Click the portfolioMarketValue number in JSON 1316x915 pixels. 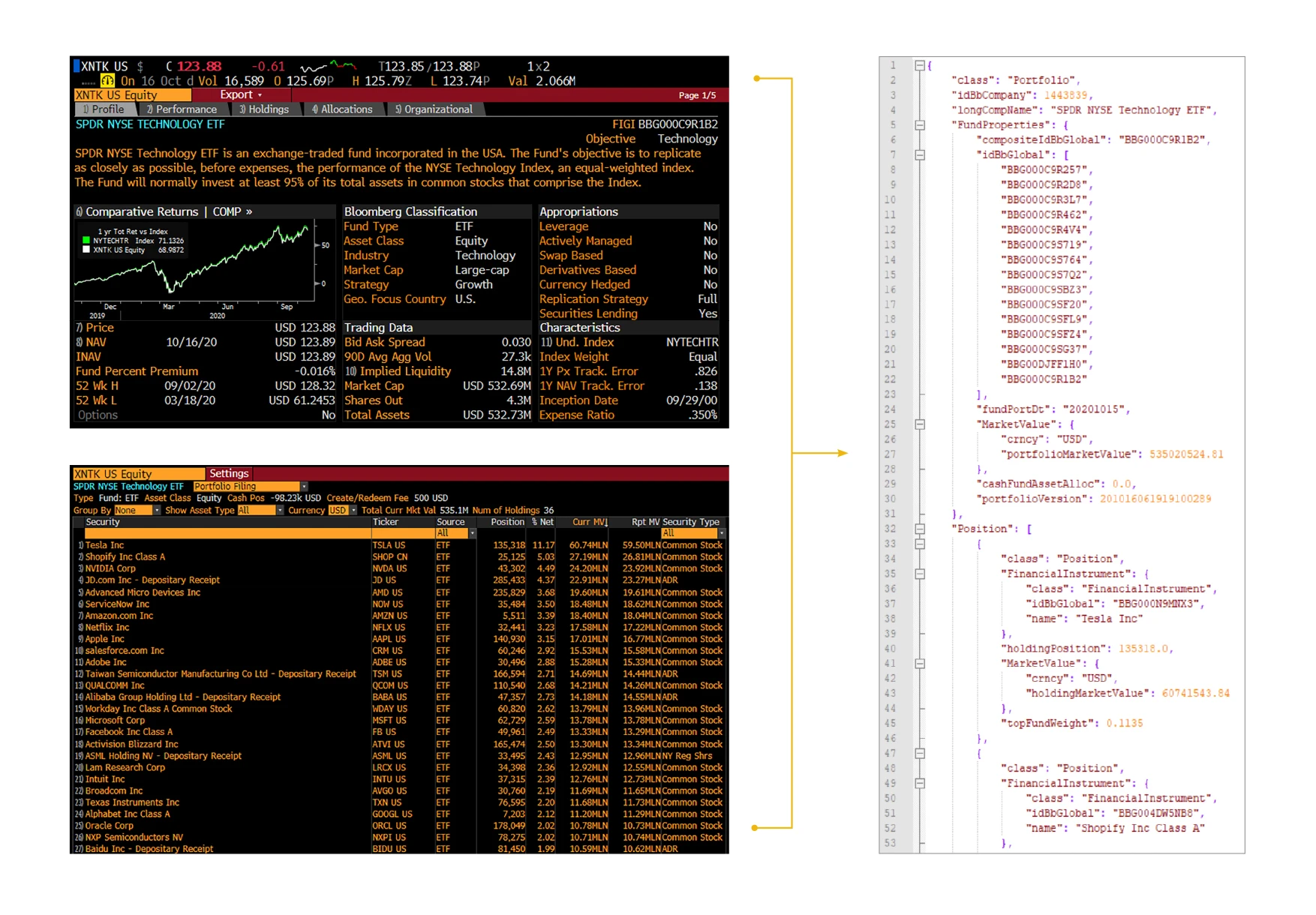click(1186, 454)
